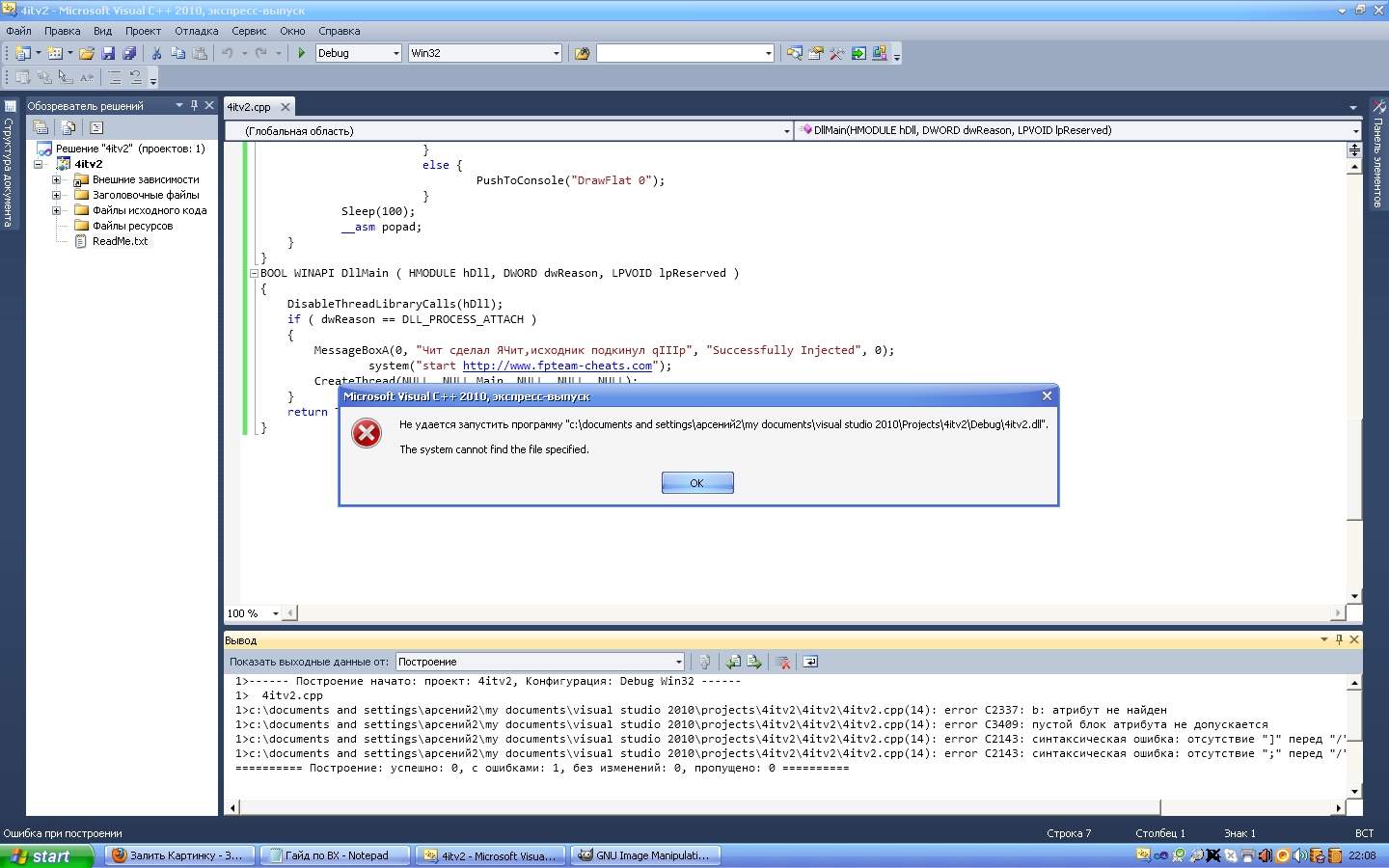Screen dimensions: 1389x868
Task: Open the global scope dropdown above the editor
Action: 787,131
